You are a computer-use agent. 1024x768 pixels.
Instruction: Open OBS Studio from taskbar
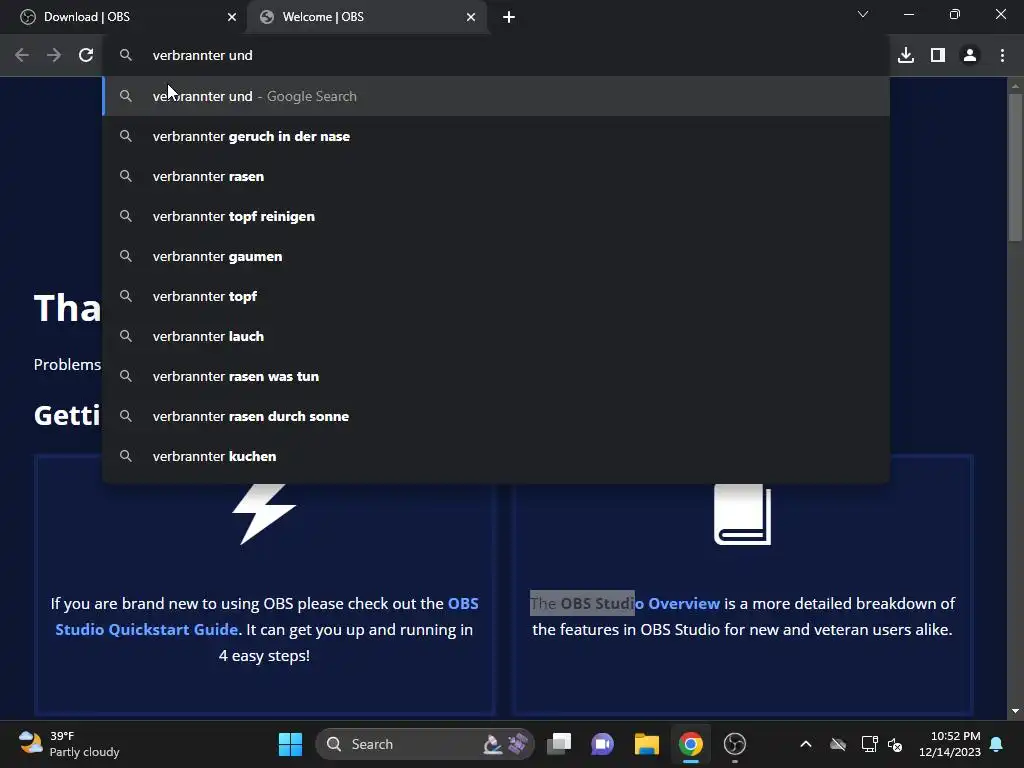coord(735,744)
